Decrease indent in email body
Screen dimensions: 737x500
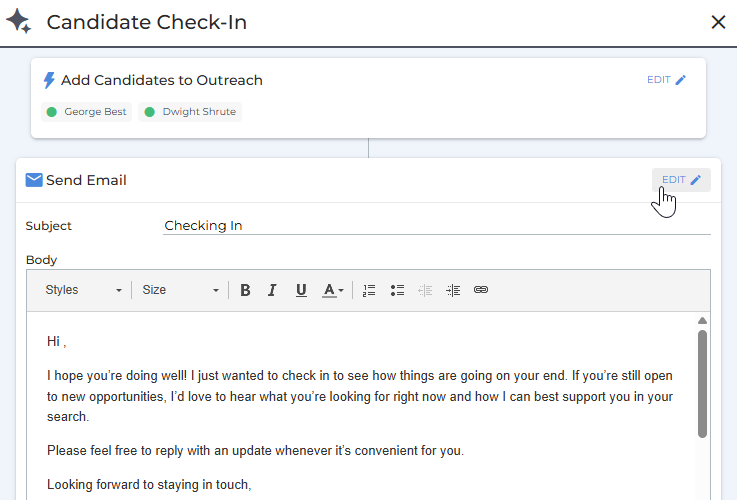tap(425, 290)
